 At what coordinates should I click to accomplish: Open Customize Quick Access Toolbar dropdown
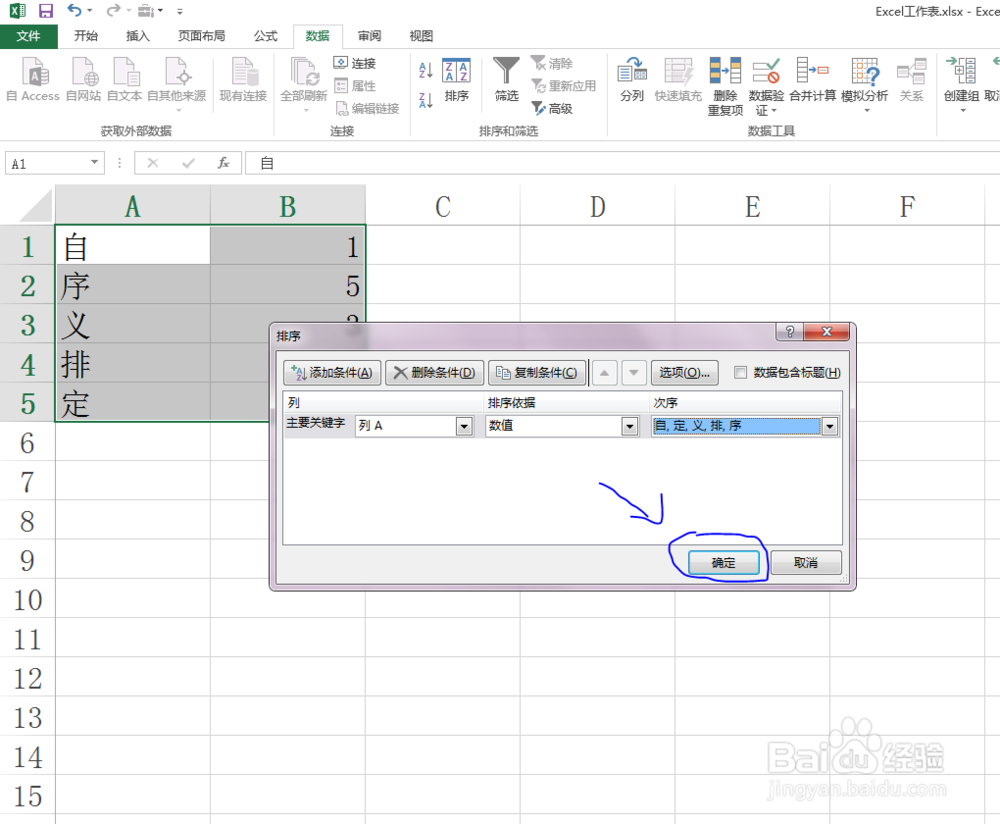(180, 11)
